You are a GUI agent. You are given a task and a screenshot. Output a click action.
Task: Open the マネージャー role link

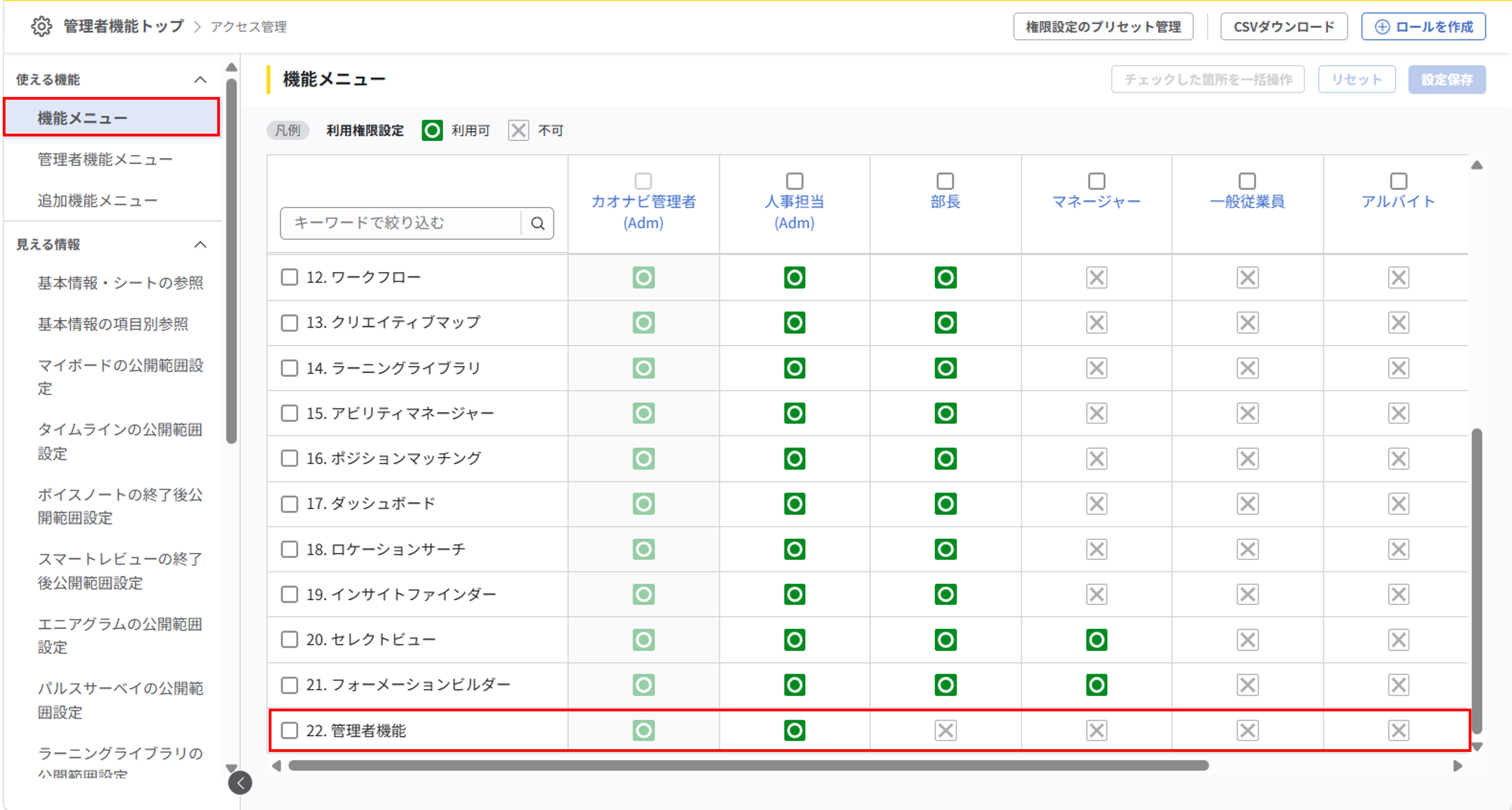coord(1097,201)
